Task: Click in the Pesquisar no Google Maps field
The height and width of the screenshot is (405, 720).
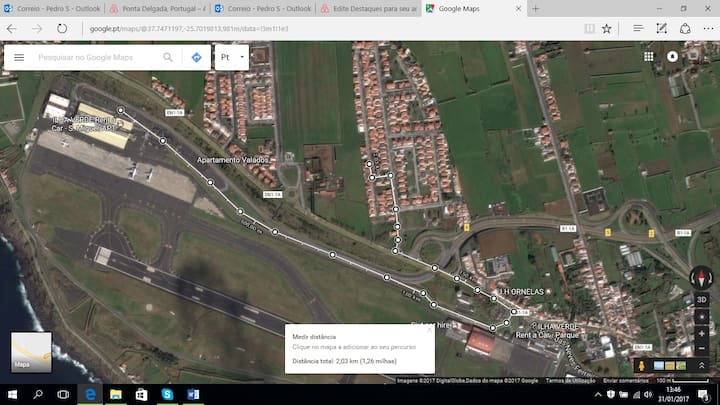Action: pos(95,58)
